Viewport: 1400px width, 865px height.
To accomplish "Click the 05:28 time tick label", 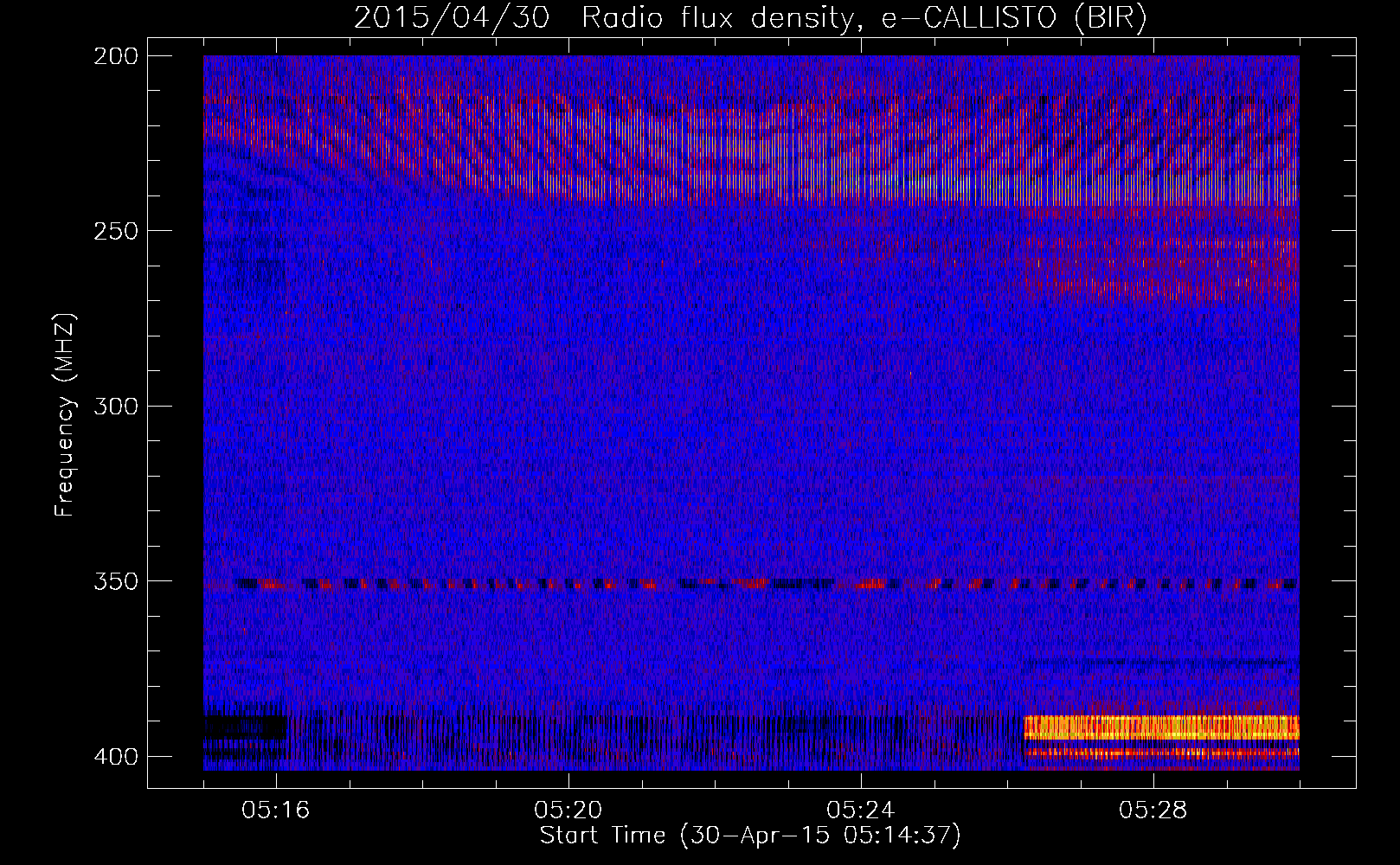I will 1153,811.
